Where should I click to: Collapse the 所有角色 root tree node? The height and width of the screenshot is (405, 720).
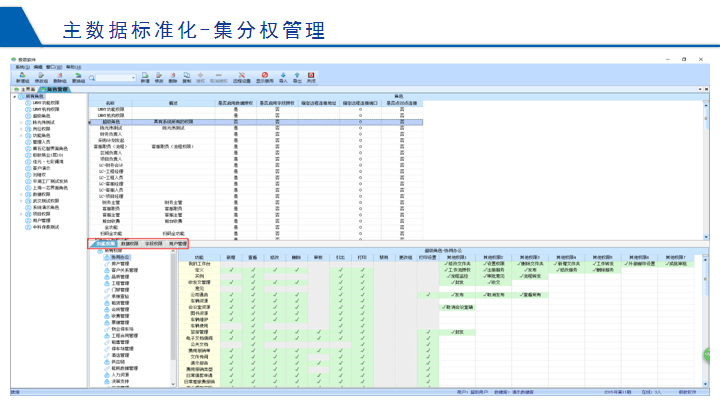[15, 97]
